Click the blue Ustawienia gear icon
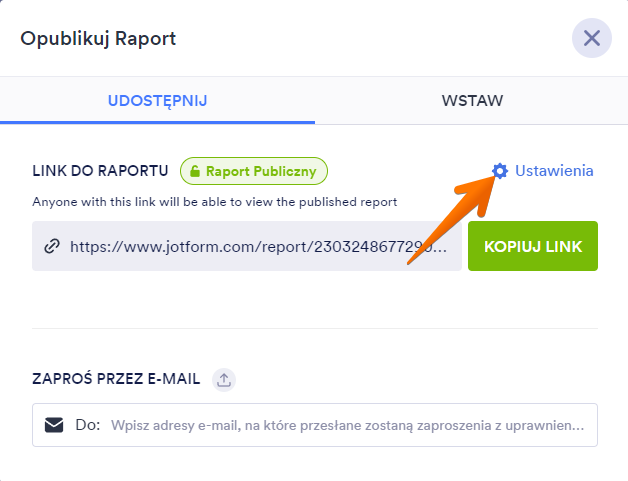 point(500,171)
